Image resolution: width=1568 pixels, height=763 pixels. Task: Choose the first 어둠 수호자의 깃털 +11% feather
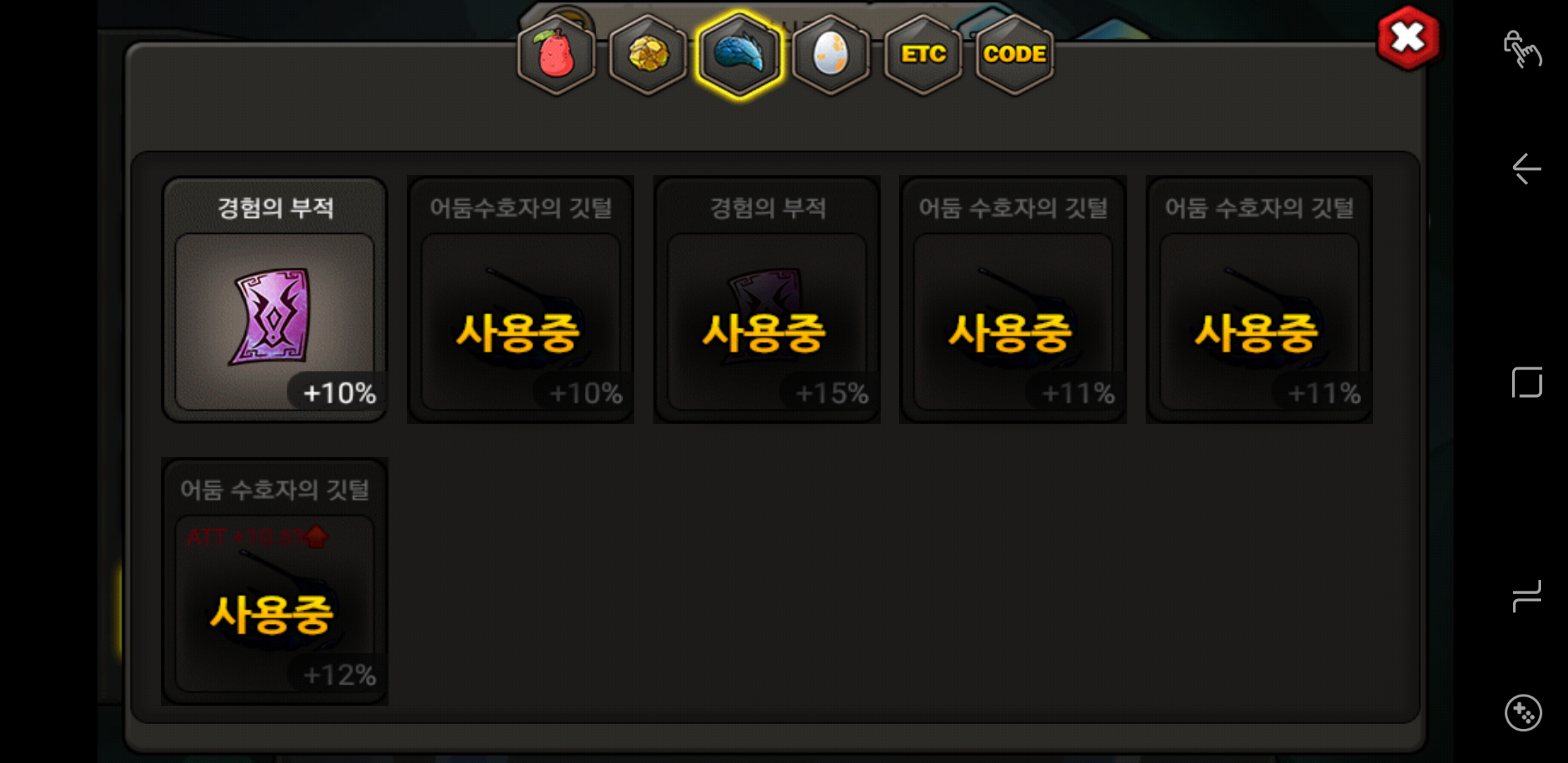click(x=1013, y=300)
